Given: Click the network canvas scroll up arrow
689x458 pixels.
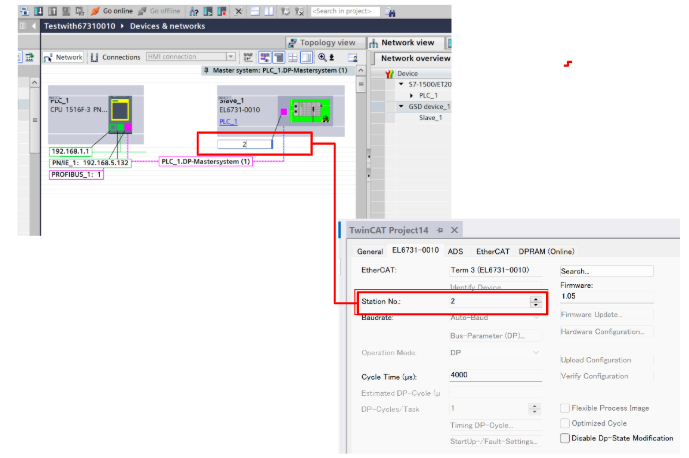Looking at the screenshot, I should tap(360, 70).
